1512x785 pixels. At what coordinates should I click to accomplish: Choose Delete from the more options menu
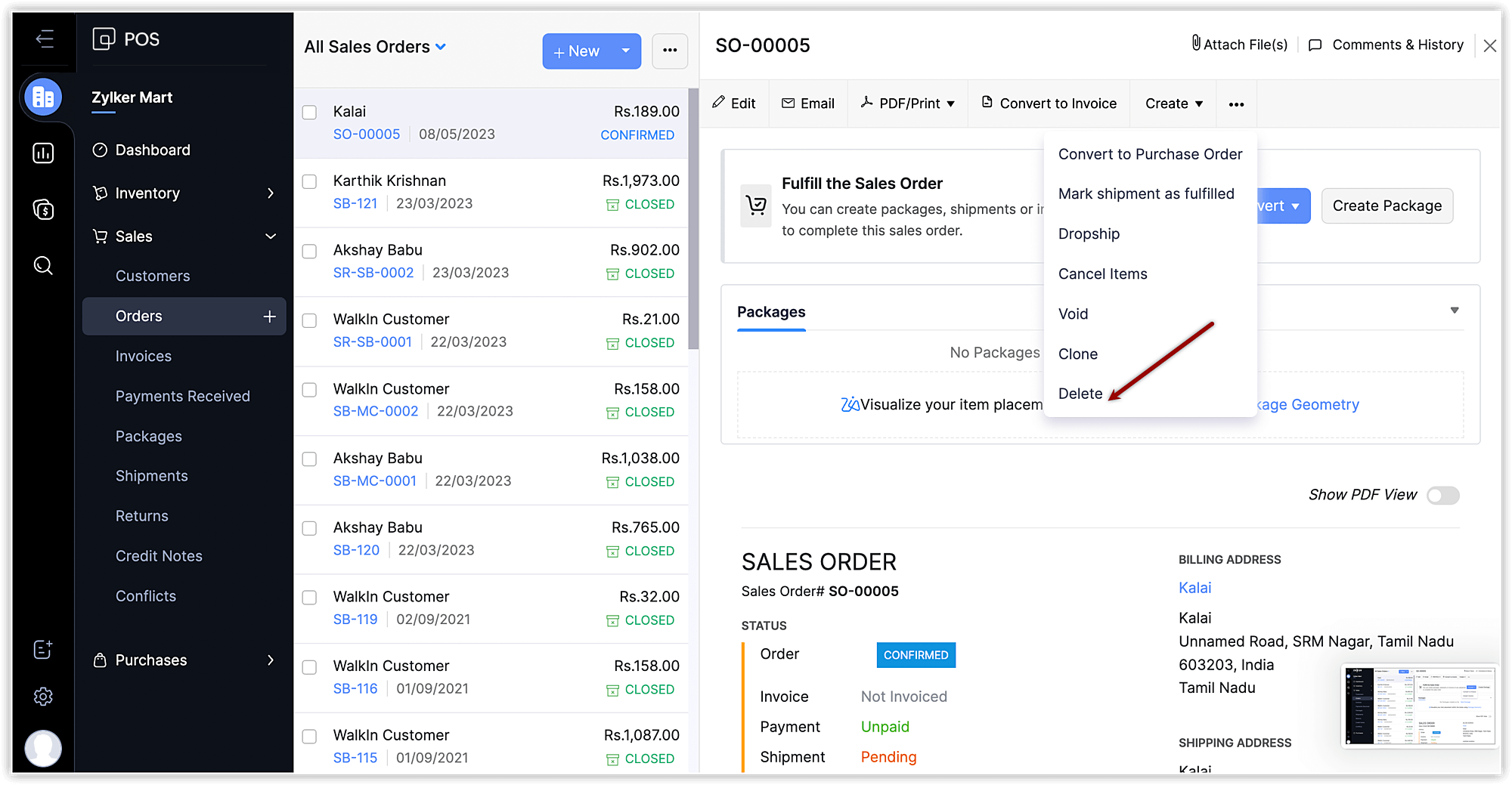1080,394
